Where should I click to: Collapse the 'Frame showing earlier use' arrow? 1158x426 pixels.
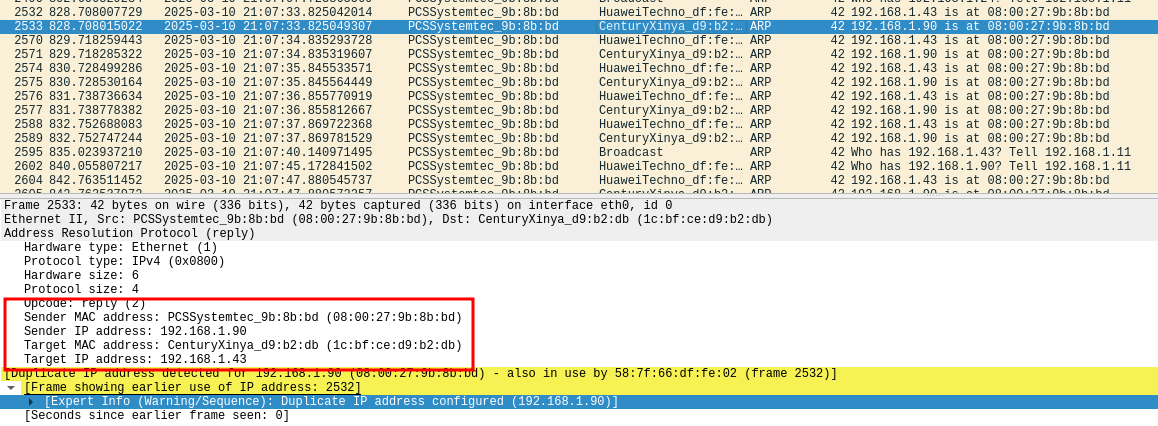click(x=11, y=388)
